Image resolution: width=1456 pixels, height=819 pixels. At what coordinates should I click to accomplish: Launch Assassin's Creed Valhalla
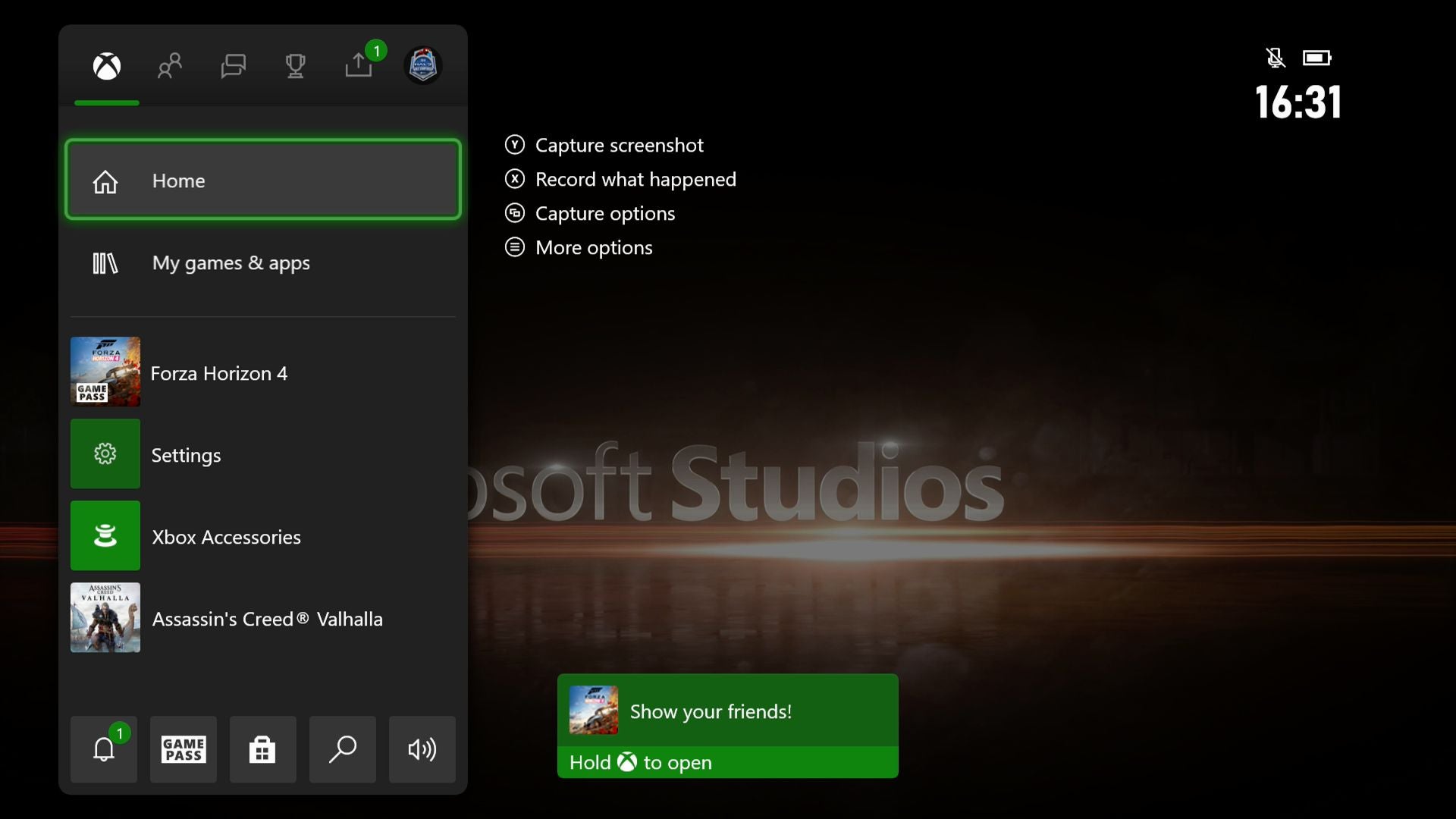click(x=263, y=618)
